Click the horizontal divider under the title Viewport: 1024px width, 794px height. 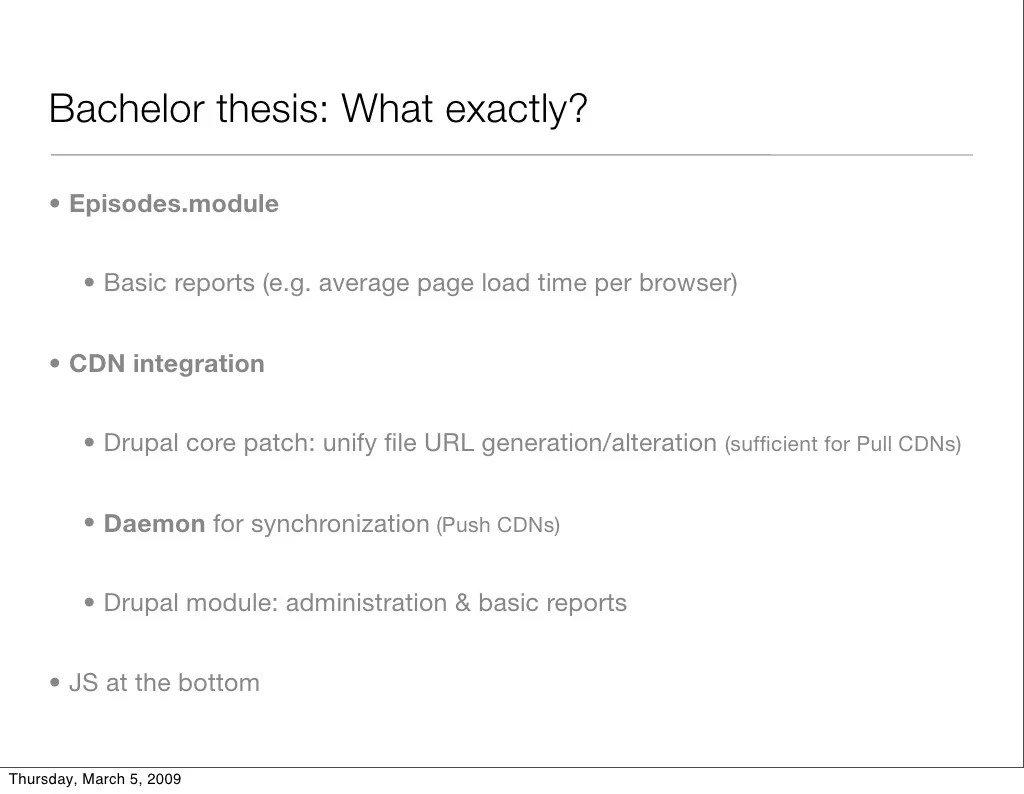511,155
